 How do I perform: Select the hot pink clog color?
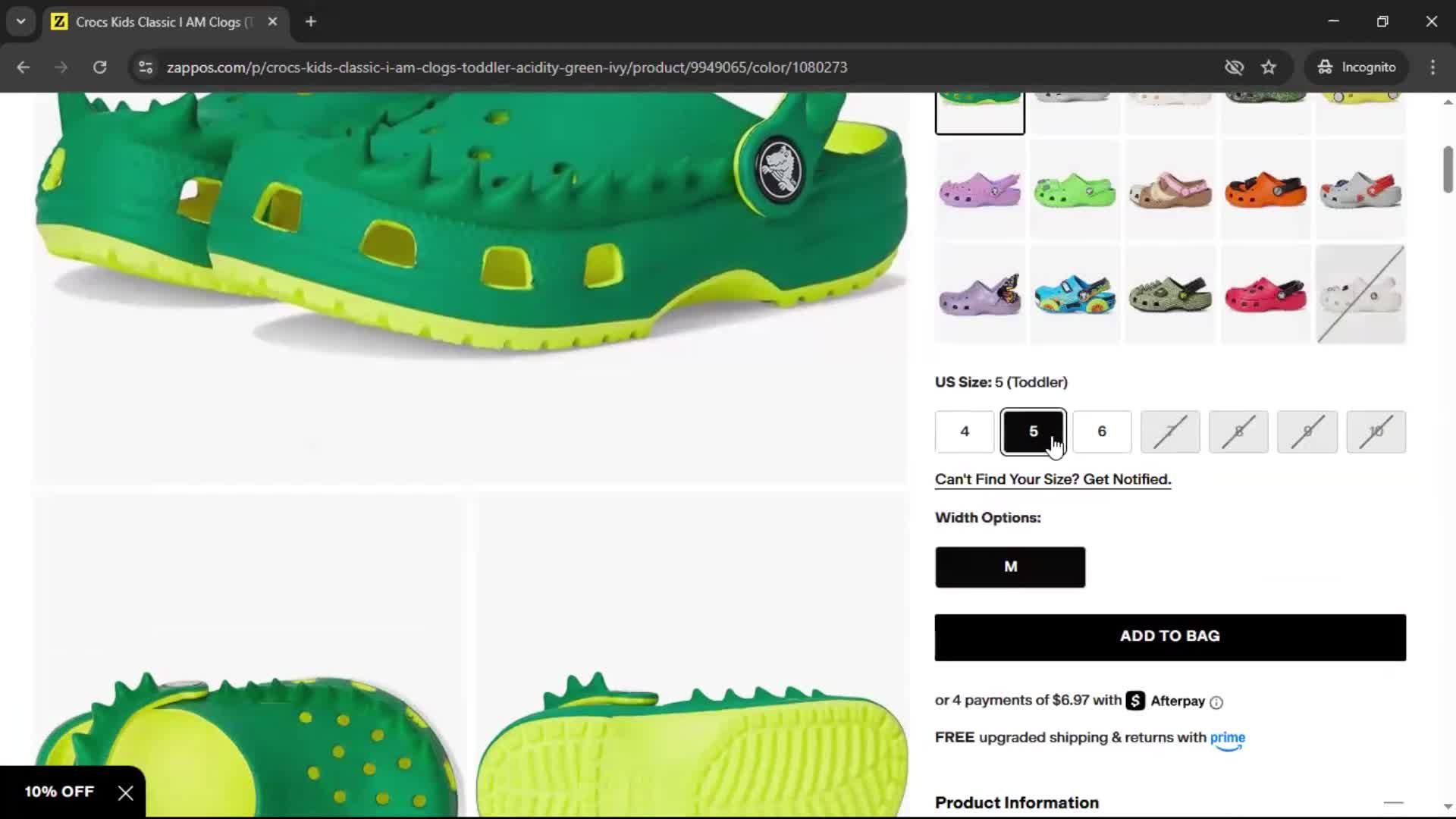[1266, 294]
